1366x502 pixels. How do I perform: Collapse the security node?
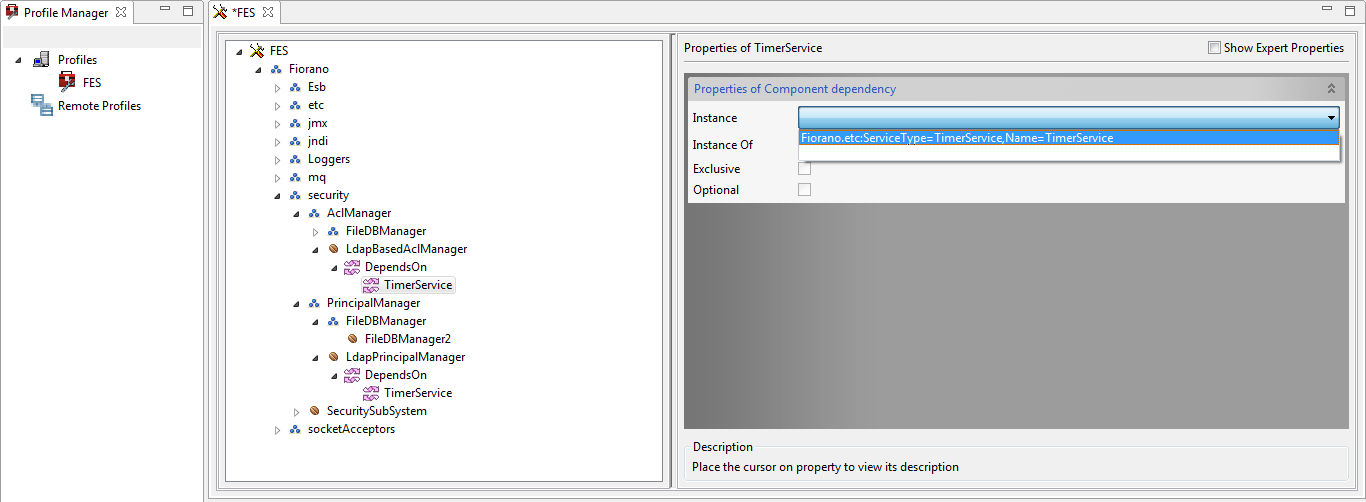pos(278,196)
